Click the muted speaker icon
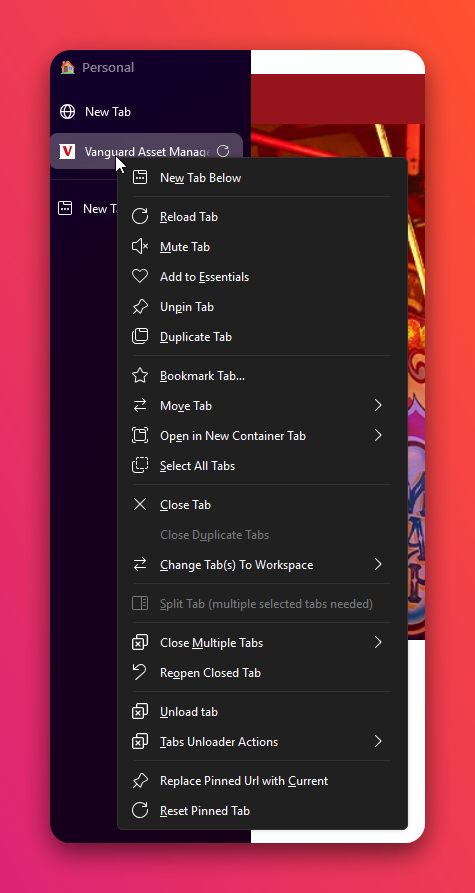475x893 pixels. 140,247
